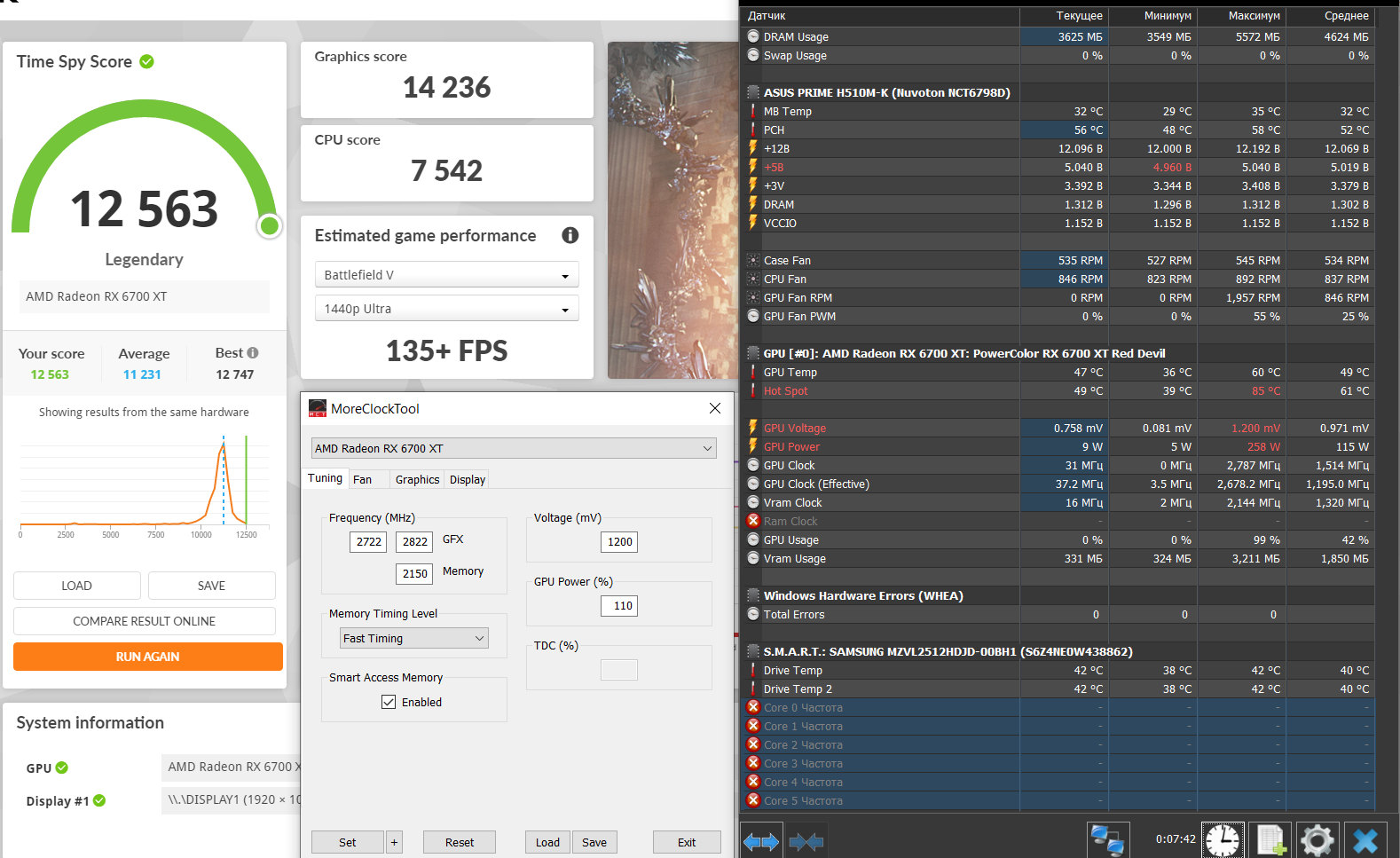
Task: Click the small plus button next to Set
Action: point(394,842)
